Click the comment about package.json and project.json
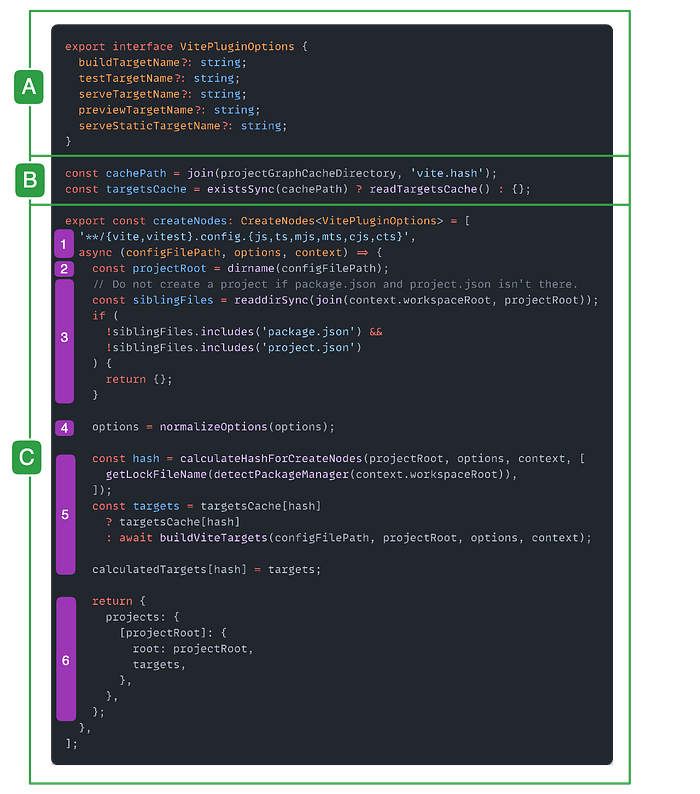Screen dimensions: 700x794 334,284
